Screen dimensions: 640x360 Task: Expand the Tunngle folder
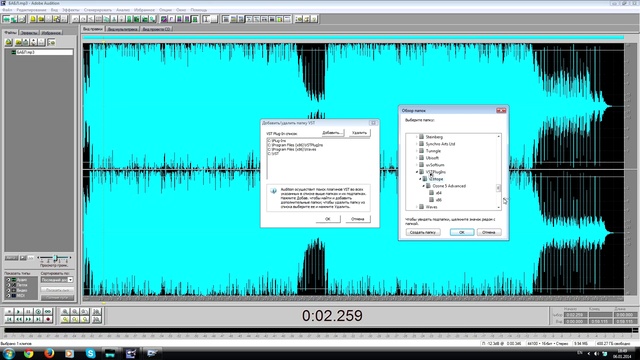(417, 151)
